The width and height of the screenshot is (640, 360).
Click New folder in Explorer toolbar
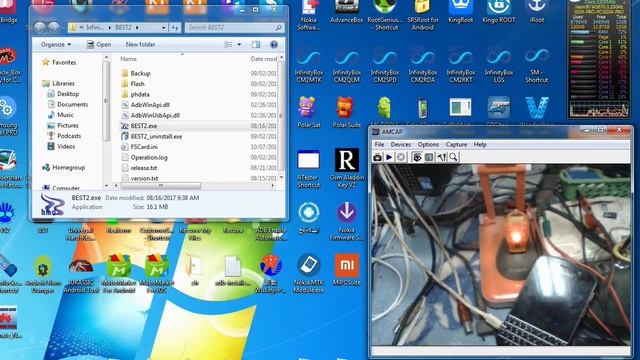140,44
